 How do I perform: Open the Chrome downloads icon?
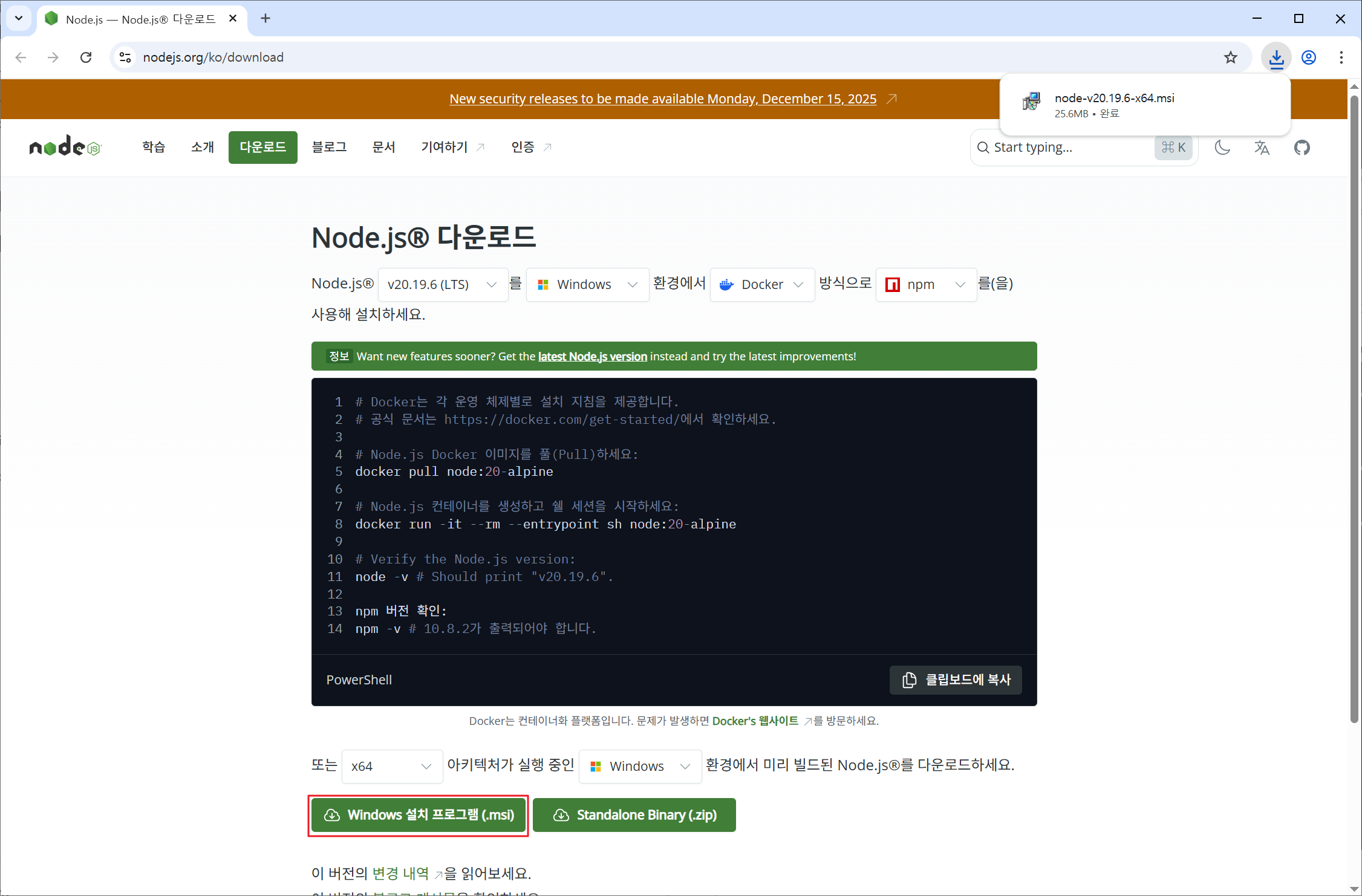point(1276,57)
